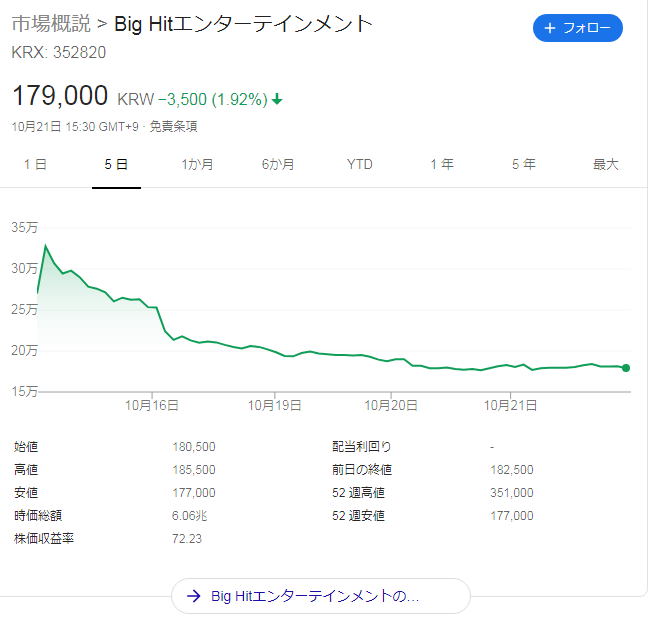This screenshot has height=617, width=661.
Task: Choose the 1年 range tab
Action: (x=442, y=164)
